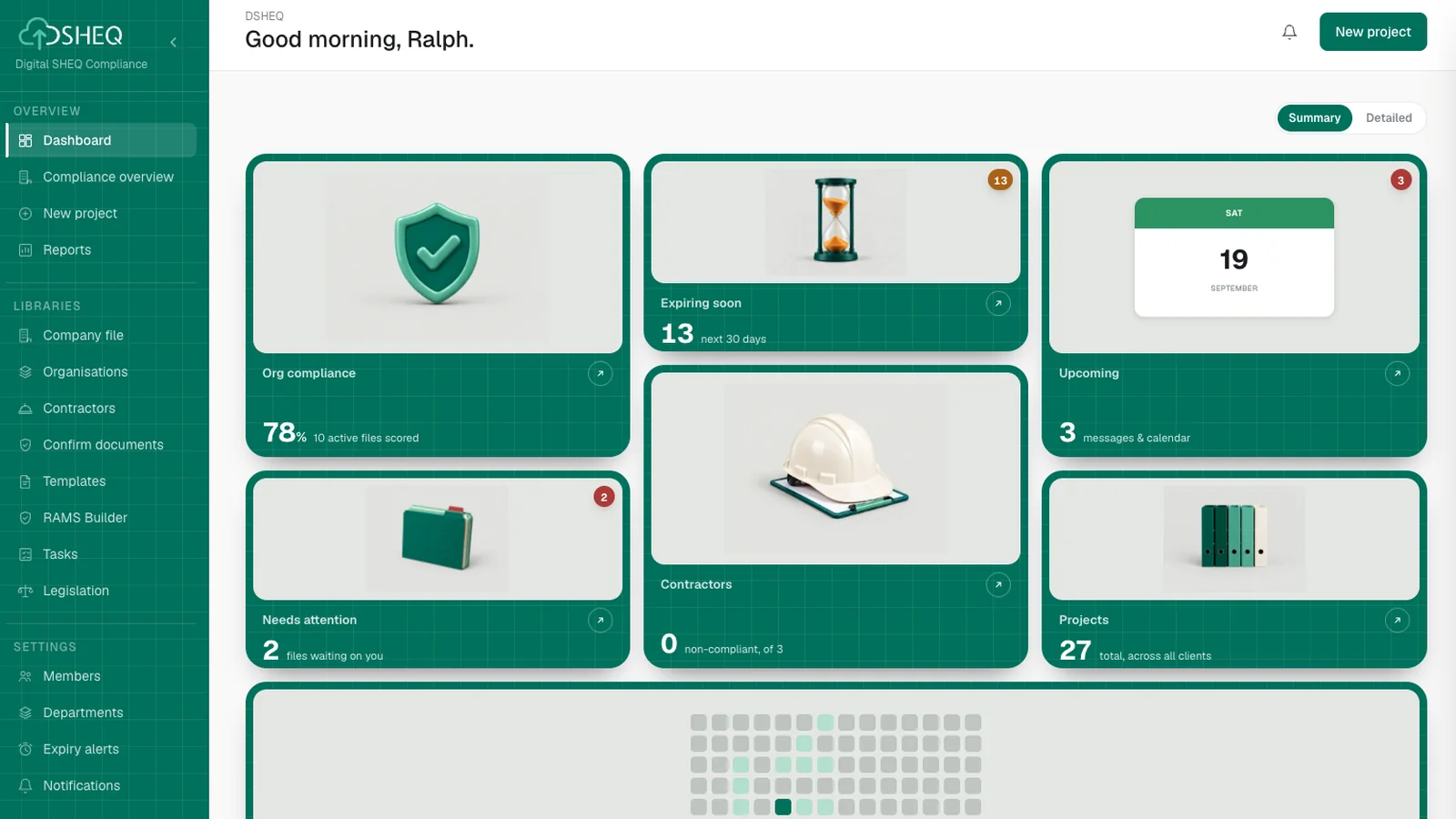The image size is (1456, 819).
Task: Open the Needs attention card arrow
Action: (600, 620)
